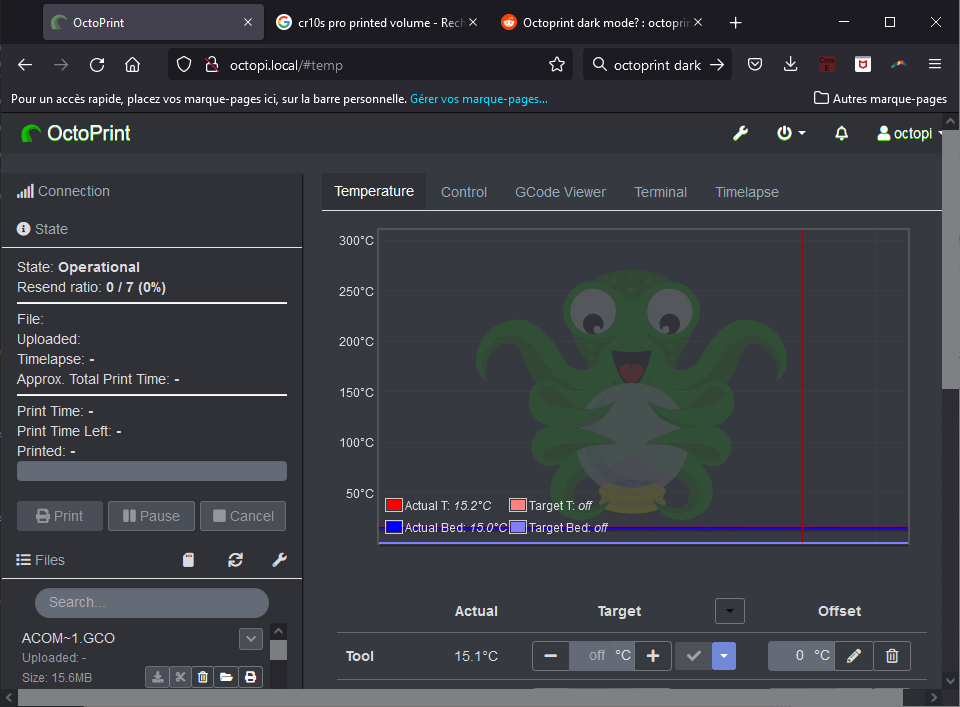The image size is (960, 707).
Task: Collapse the Files panel header
Action: [x=40, y=560]
